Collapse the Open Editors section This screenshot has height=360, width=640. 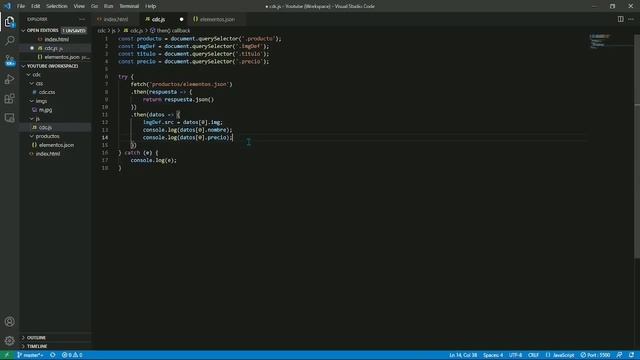pyautogui.click(x=42, y=31)
